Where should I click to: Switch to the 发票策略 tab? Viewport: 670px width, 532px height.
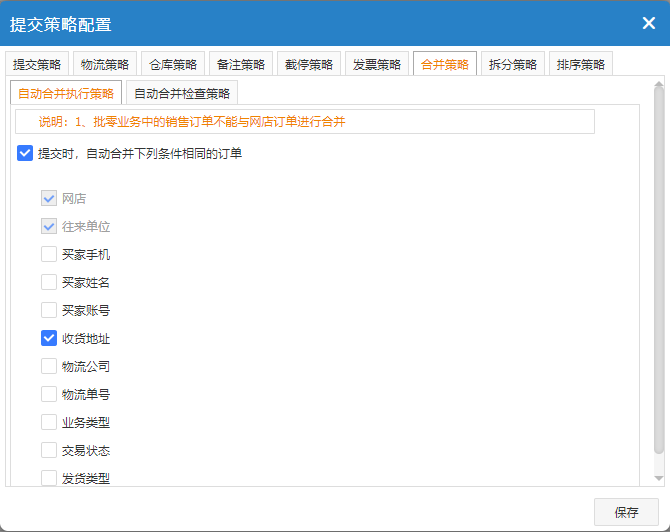pos(376,64)
